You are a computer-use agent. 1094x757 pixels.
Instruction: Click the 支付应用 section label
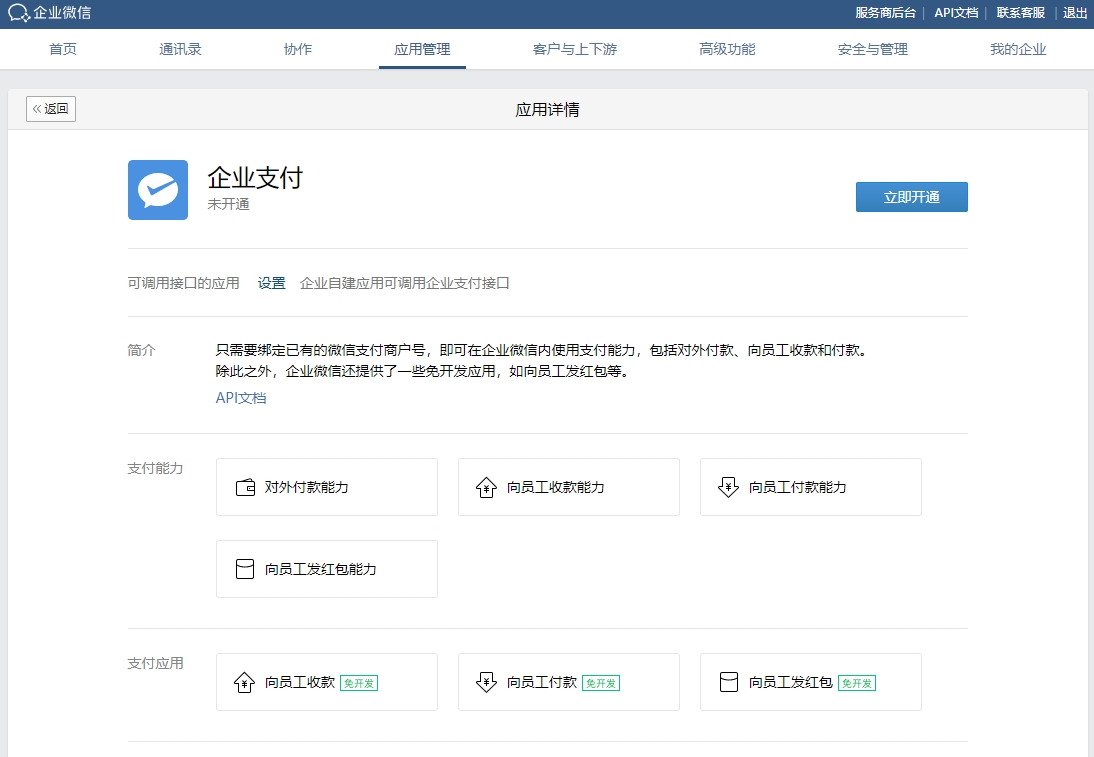tap(156, 664)
